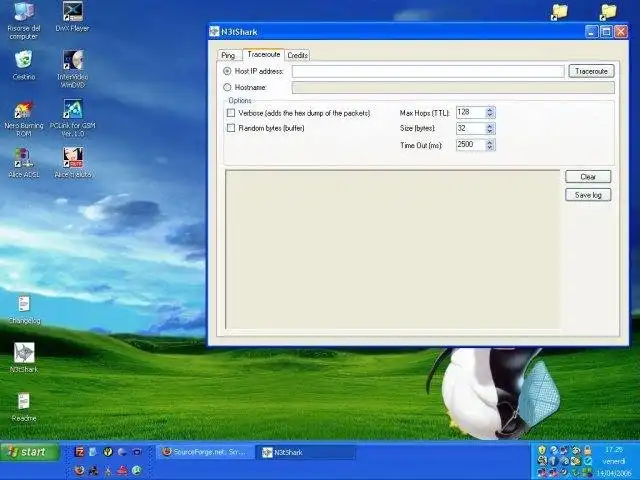Image resolution: width=640 pixels, height=480 pixels.
Task: Click the Clear button
Action: coord(588,177)
